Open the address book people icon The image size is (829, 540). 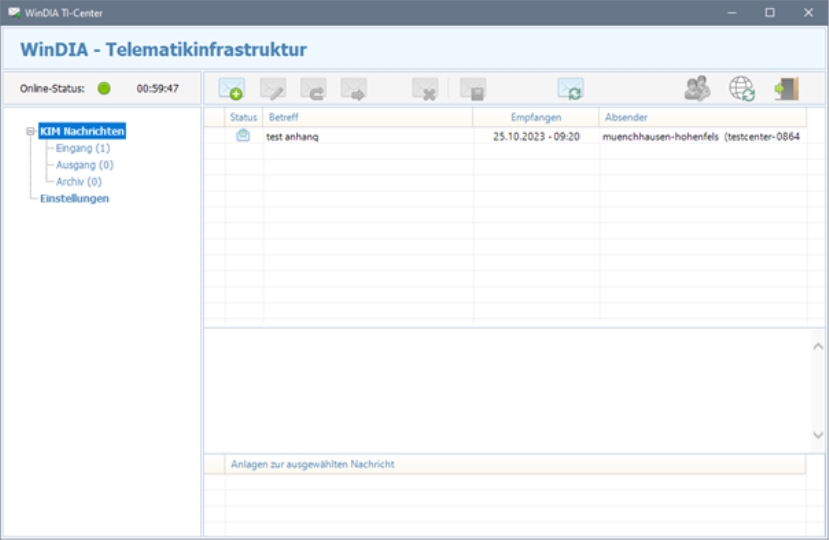[697, 89]
